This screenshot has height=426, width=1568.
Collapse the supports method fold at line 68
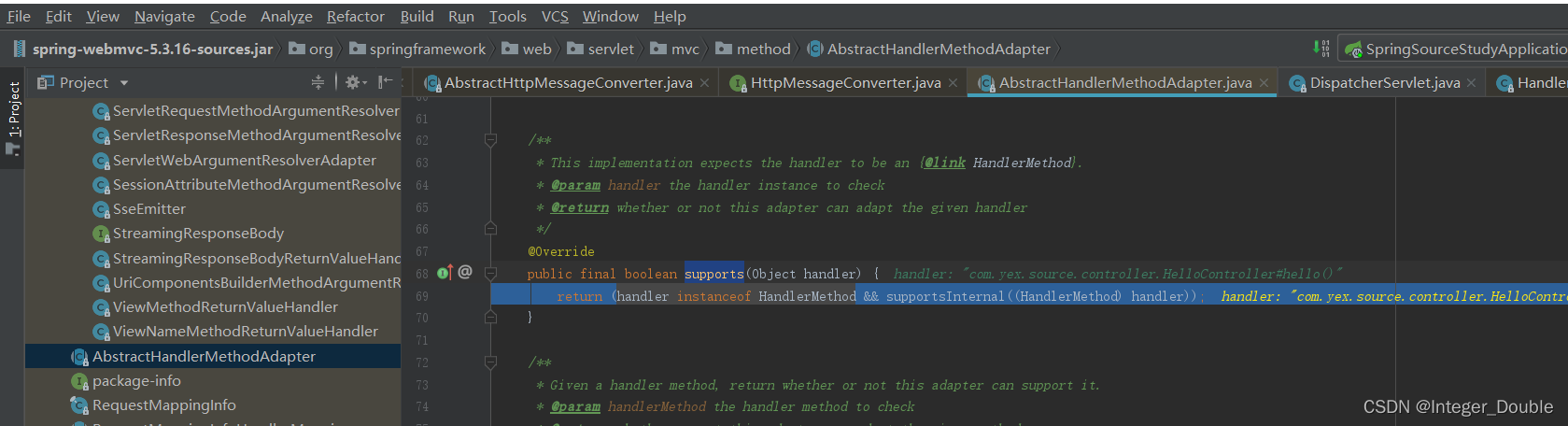[x=490, y=274]
